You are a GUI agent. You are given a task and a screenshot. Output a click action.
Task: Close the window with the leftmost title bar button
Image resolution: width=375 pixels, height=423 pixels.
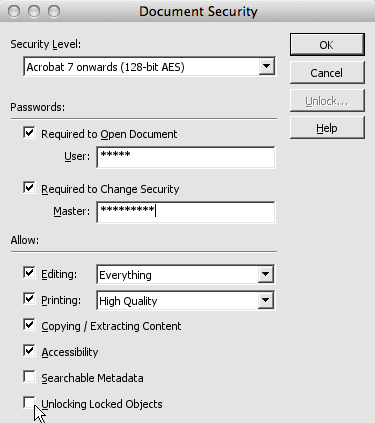pos(14,11)
